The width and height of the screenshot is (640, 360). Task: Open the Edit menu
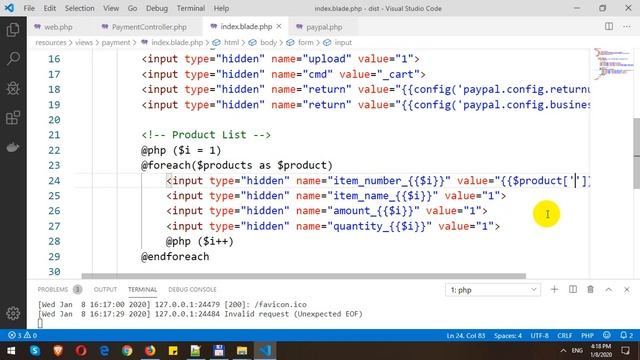tap(49, 8)
